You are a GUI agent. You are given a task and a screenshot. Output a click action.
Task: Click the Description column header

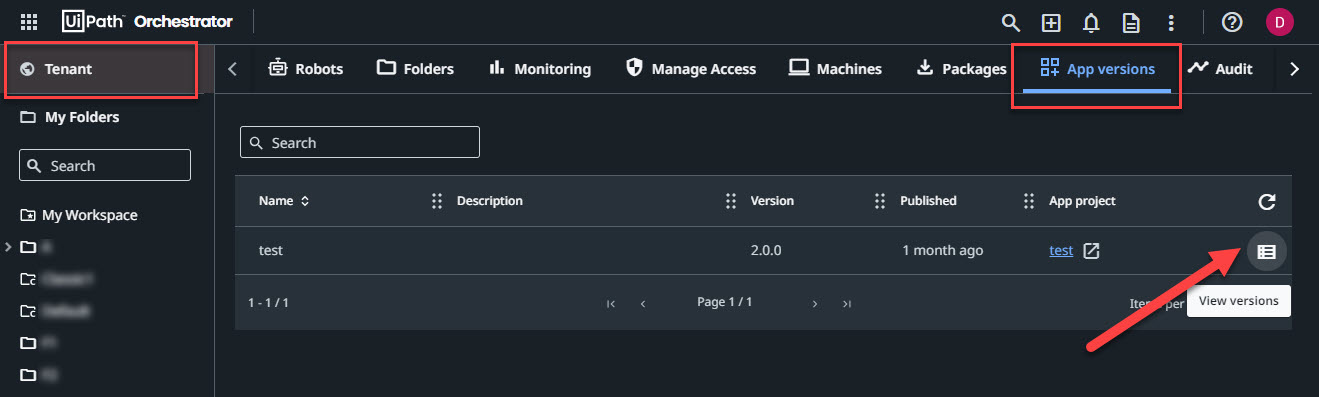(490, 201)
